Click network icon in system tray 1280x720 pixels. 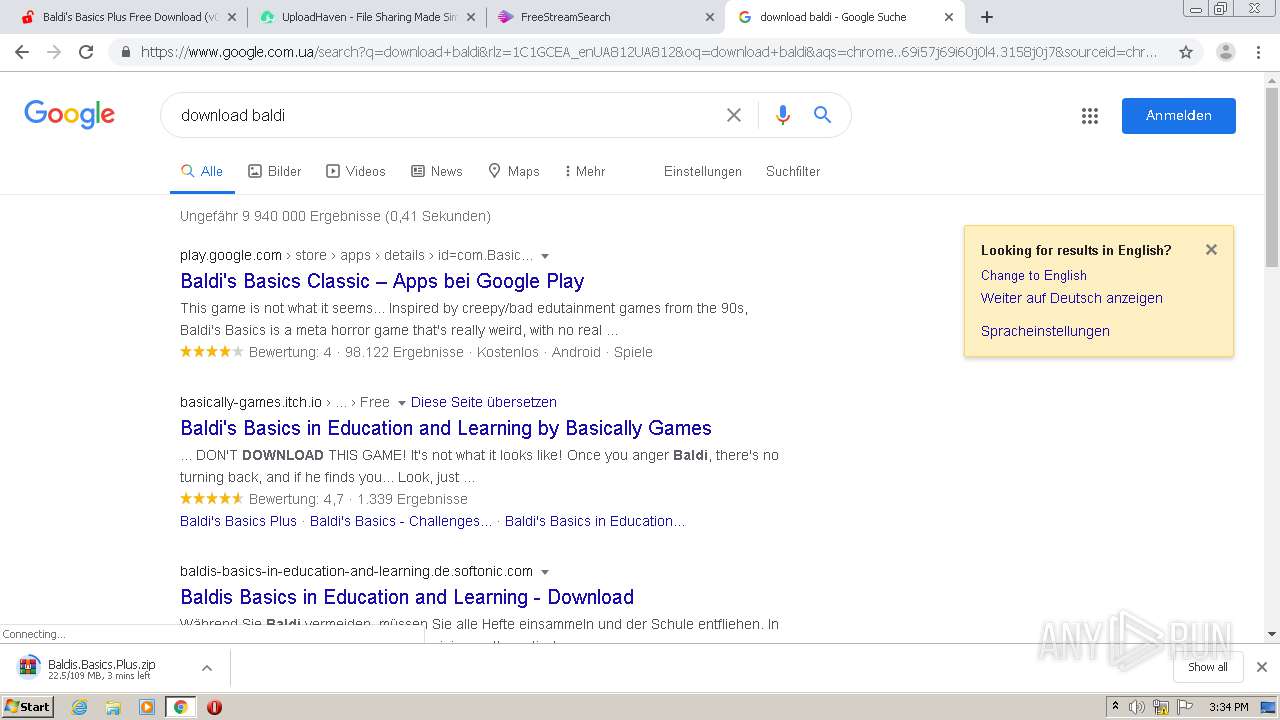(x=1160, y=707)
